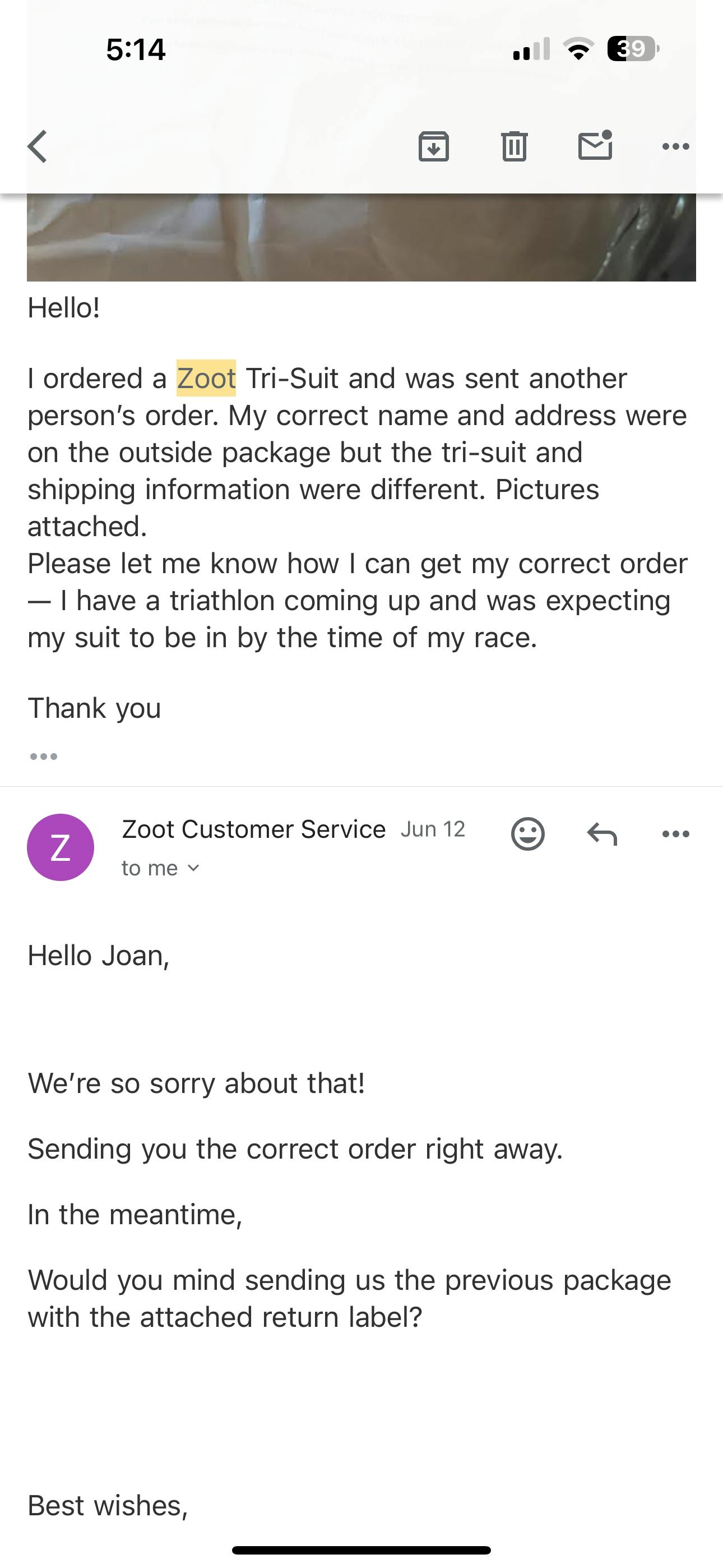Tap the home indicator bar
The image size is (723, 1568).
[361, 1549]
